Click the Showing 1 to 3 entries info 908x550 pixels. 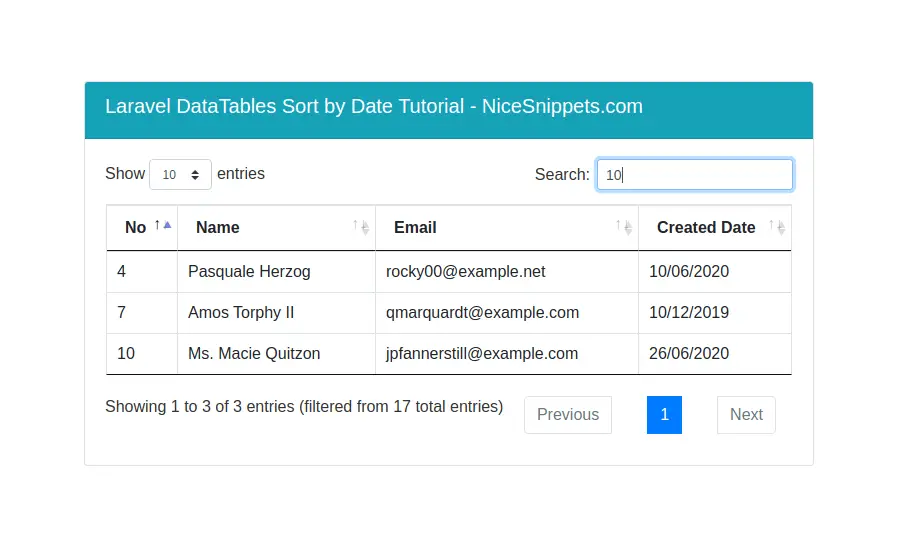point(304,406)
